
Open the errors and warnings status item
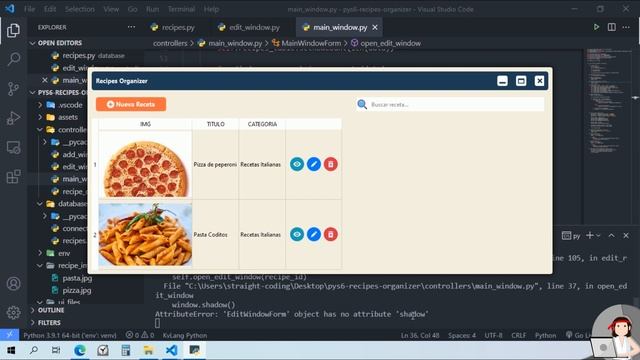(x=140, y=335)
